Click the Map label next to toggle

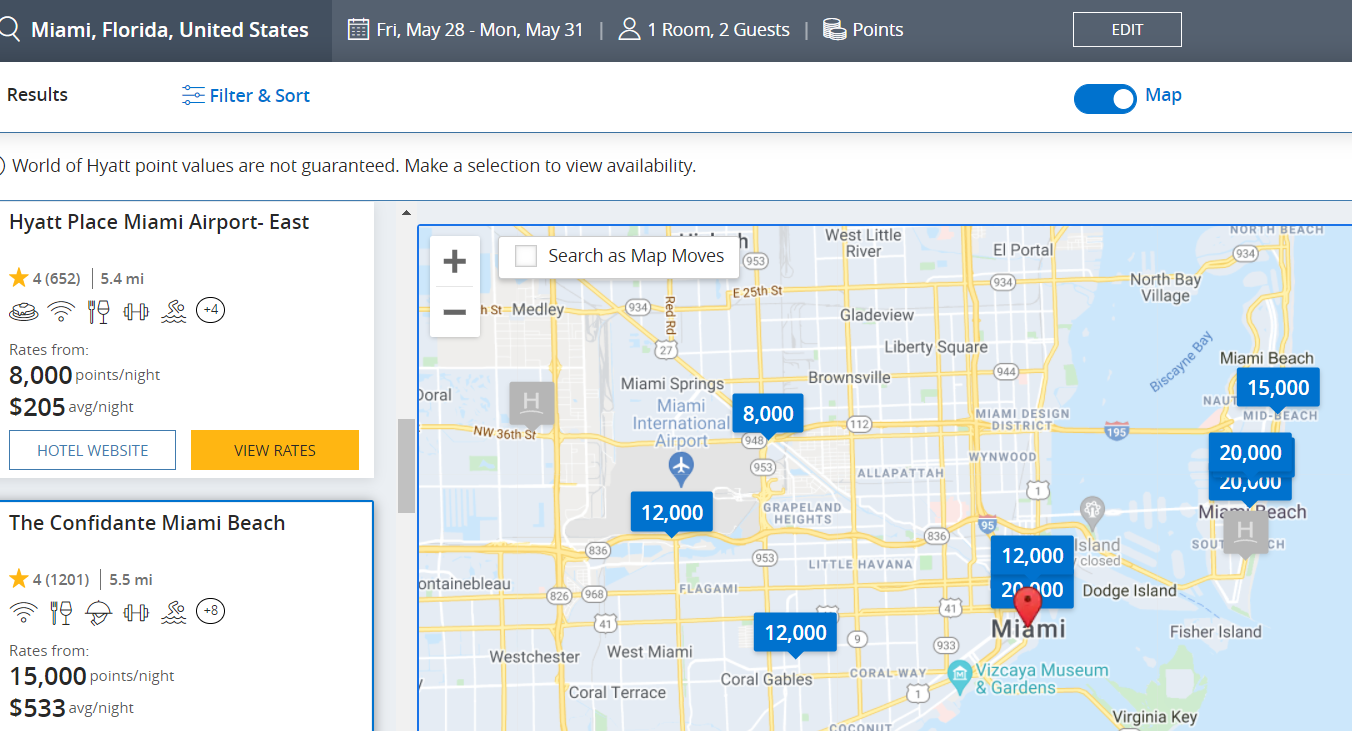click(x=1163, y=95)
